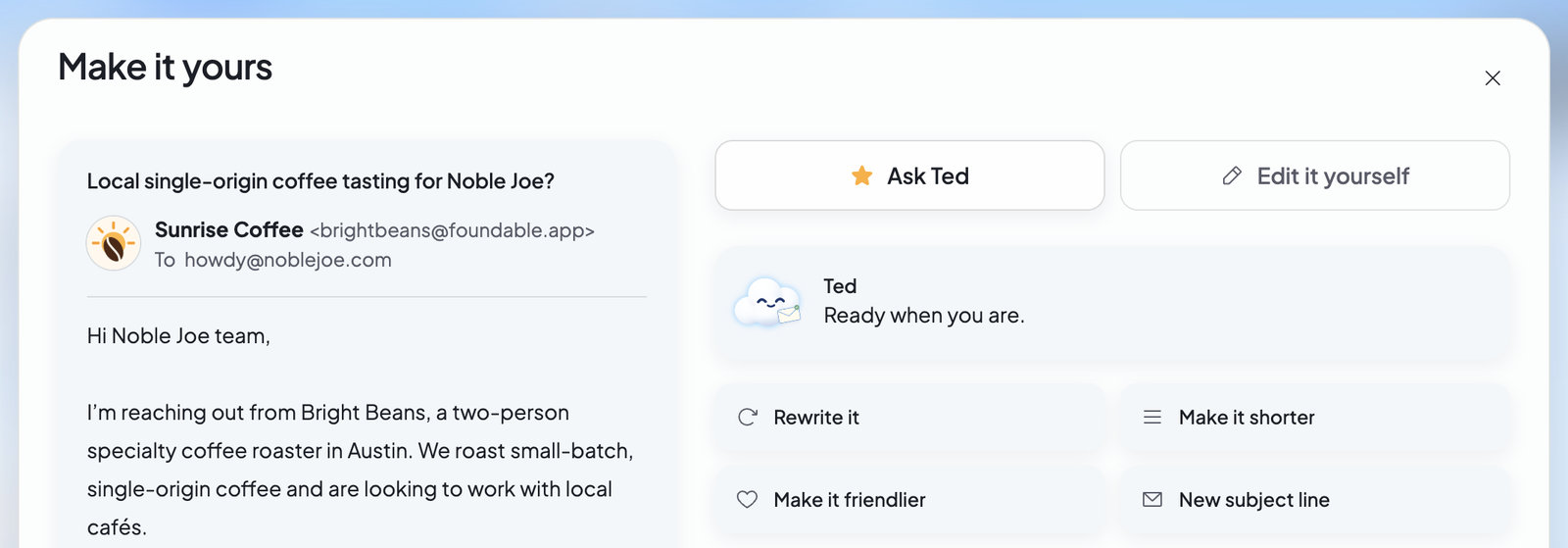The width and height of the screenshot is (1568, 548).
Task: Click the Bright Beans intro paragraph
Action: (x=361, y=470)
